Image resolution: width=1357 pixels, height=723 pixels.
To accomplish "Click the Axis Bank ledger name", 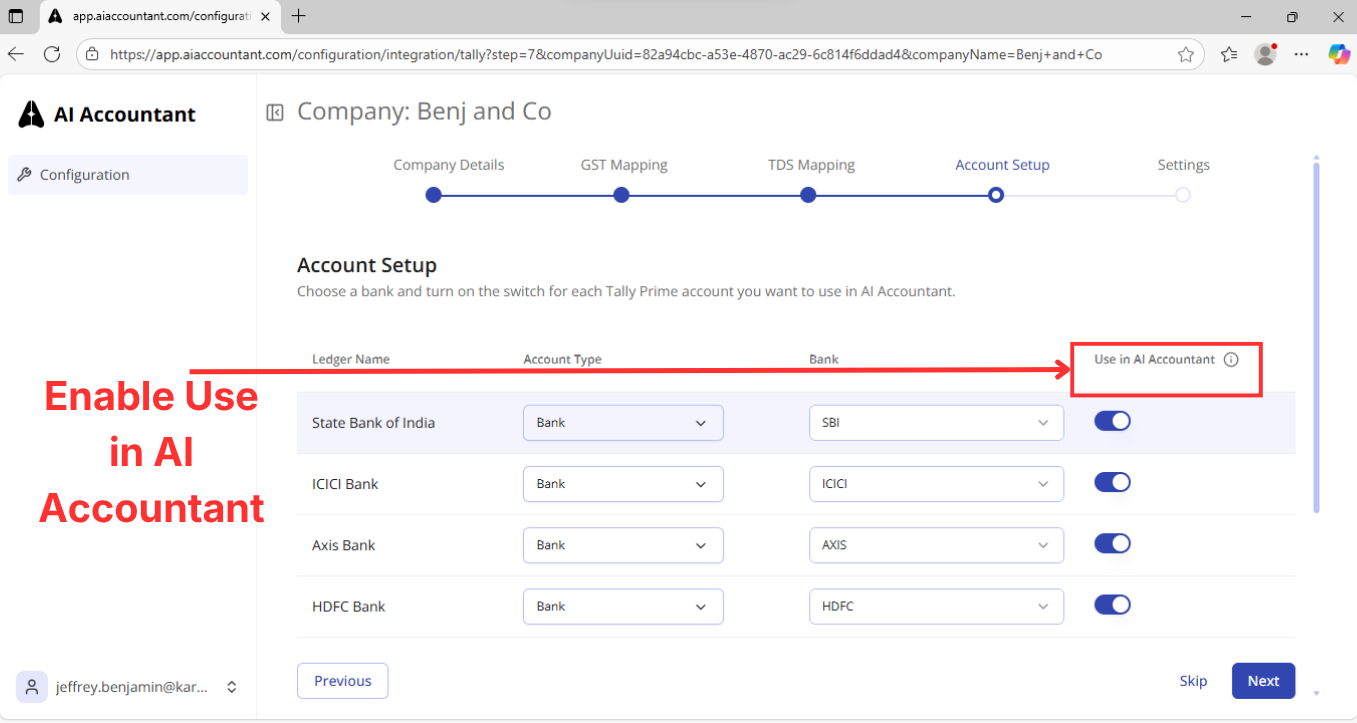I will pyautogui.click(x=343, y=545).
